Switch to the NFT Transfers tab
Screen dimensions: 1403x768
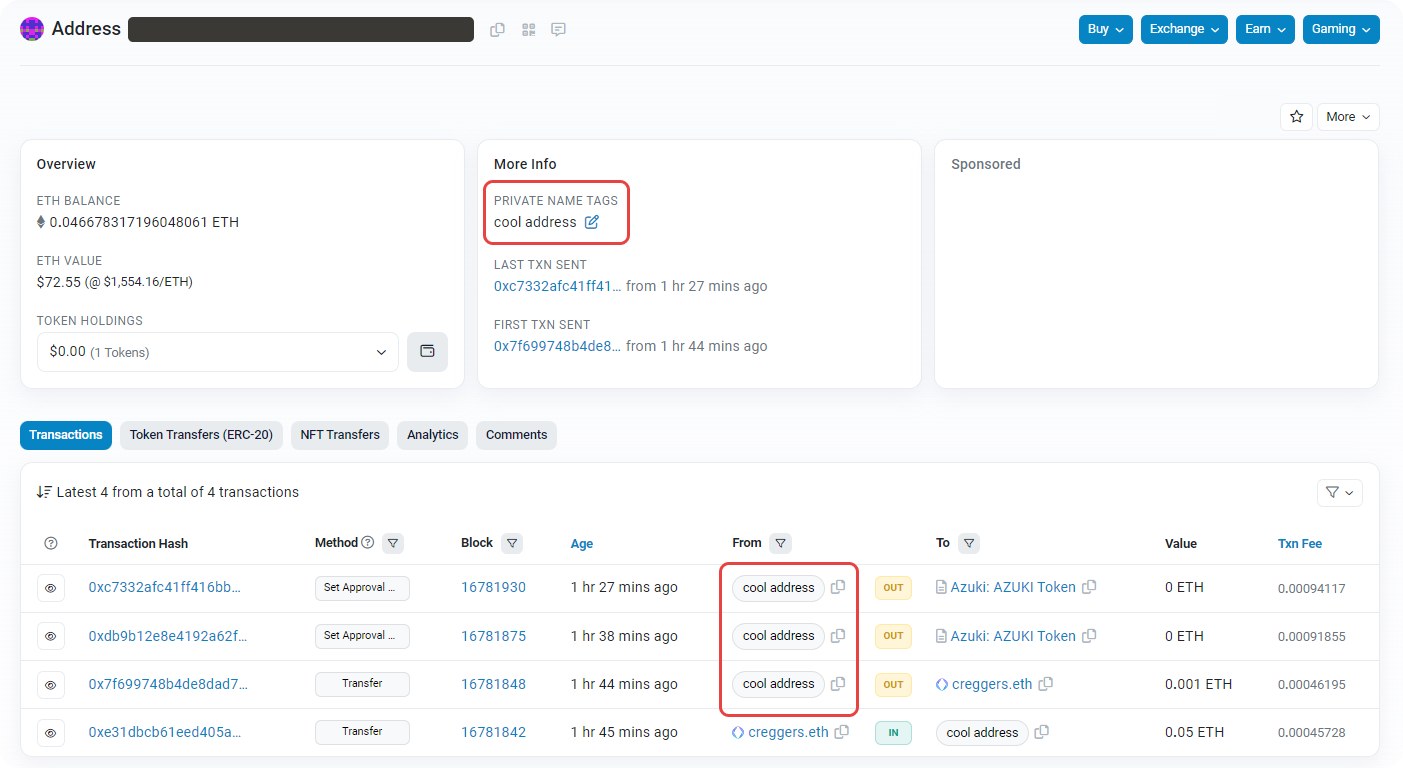tap(340, 435)
